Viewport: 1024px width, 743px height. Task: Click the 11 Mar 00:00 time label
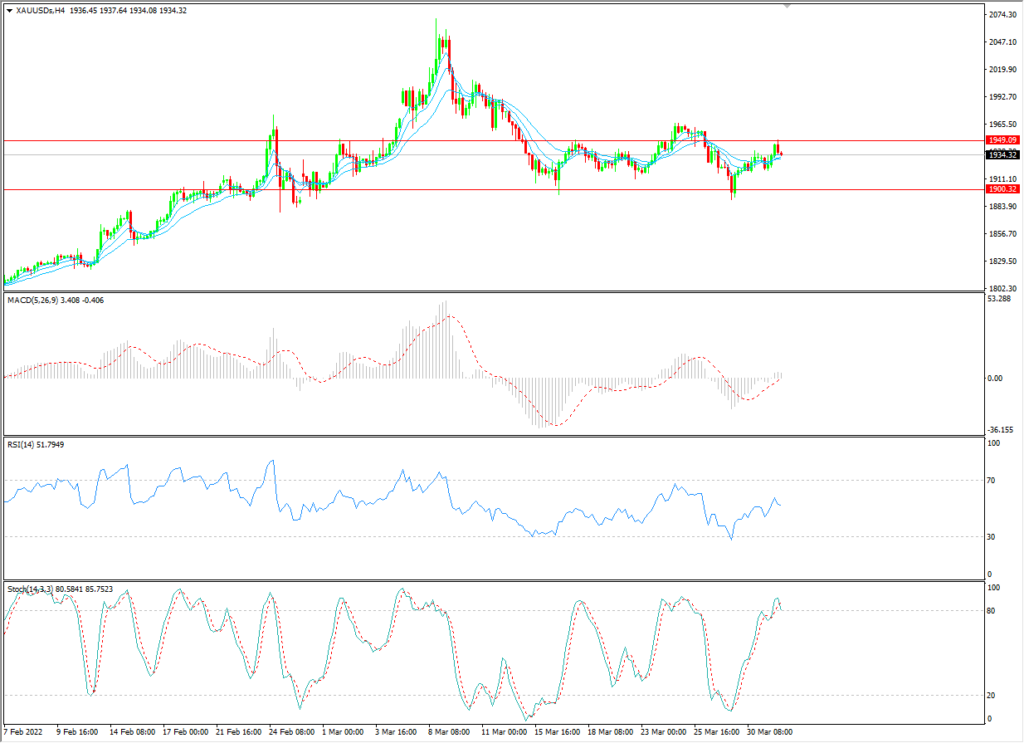click(x=504, y=732)
